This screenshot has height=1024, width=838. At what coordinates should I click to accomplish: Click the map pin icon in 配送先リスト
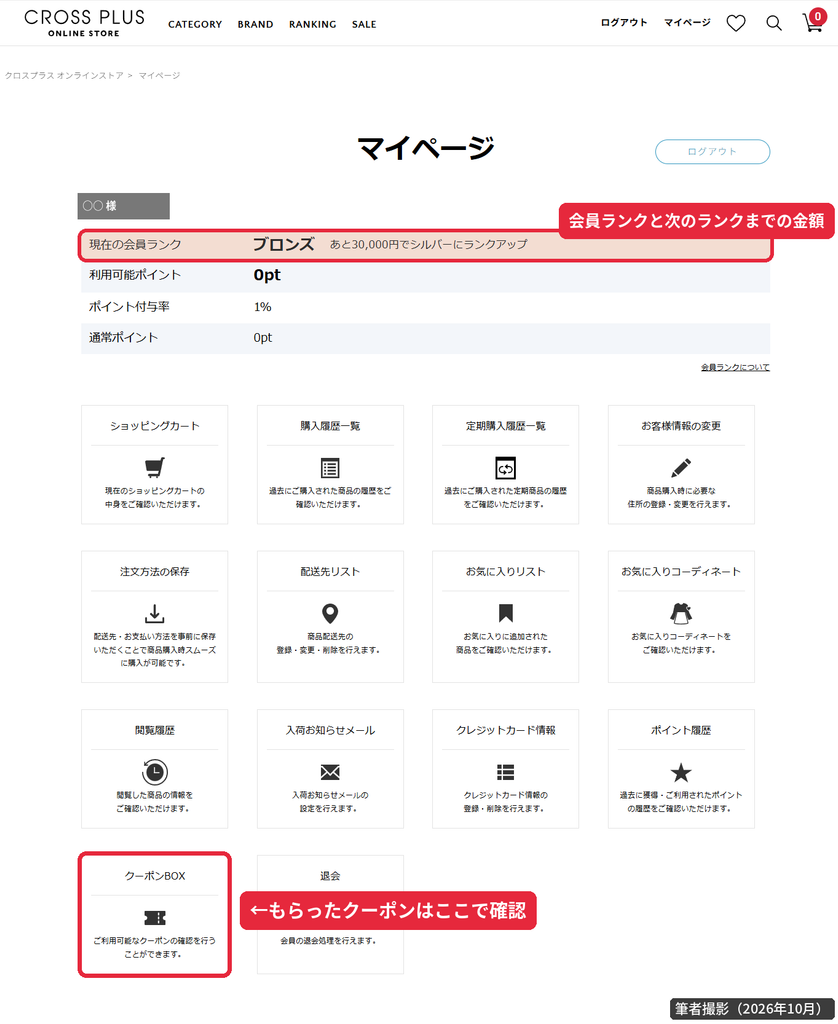[330, 614]
